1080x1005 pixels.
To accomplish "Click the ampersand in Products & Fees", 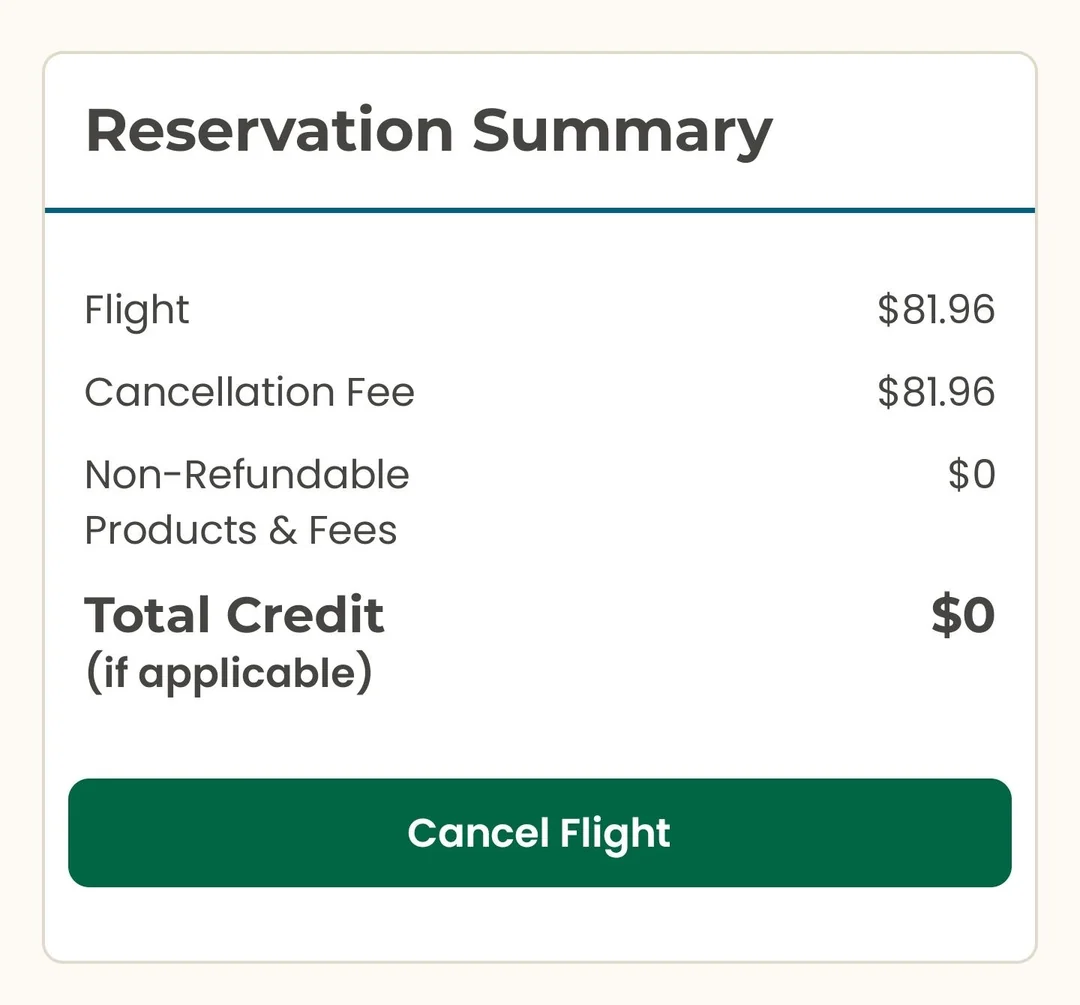I will point(283,530).
